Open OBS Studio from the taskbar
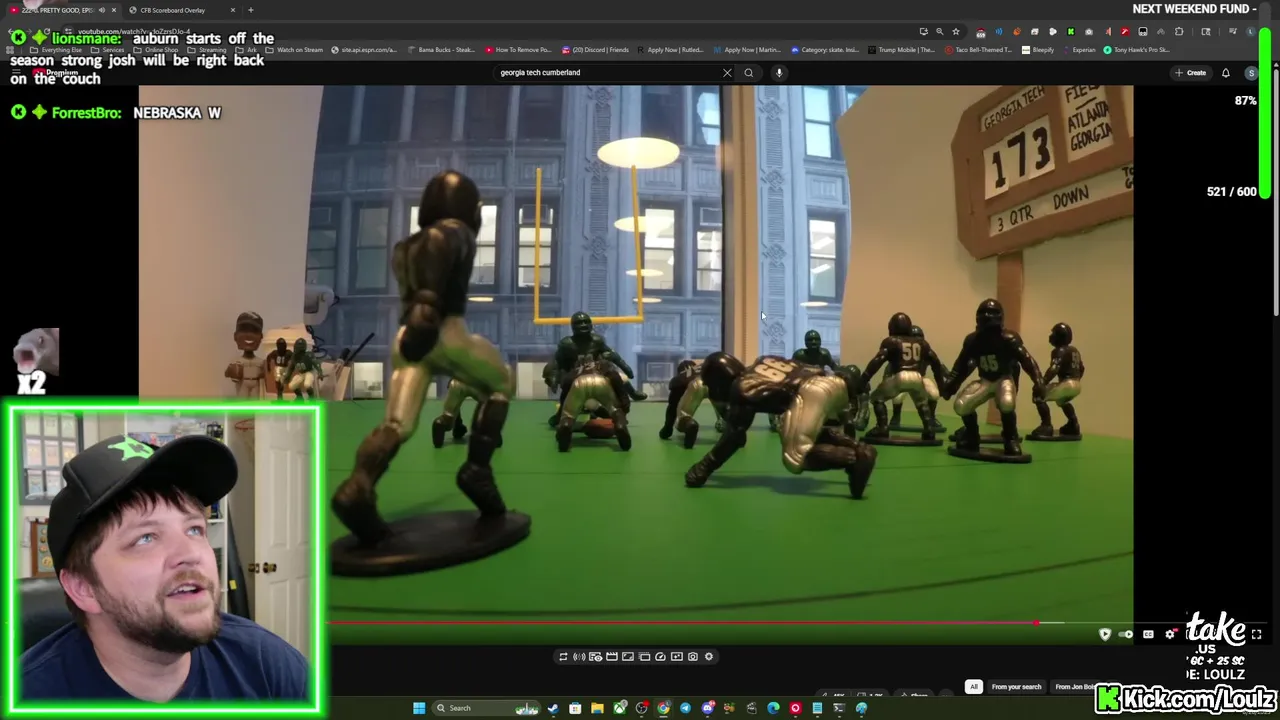The height and width of the screenshot is (720, 1280). click(642, 708)
